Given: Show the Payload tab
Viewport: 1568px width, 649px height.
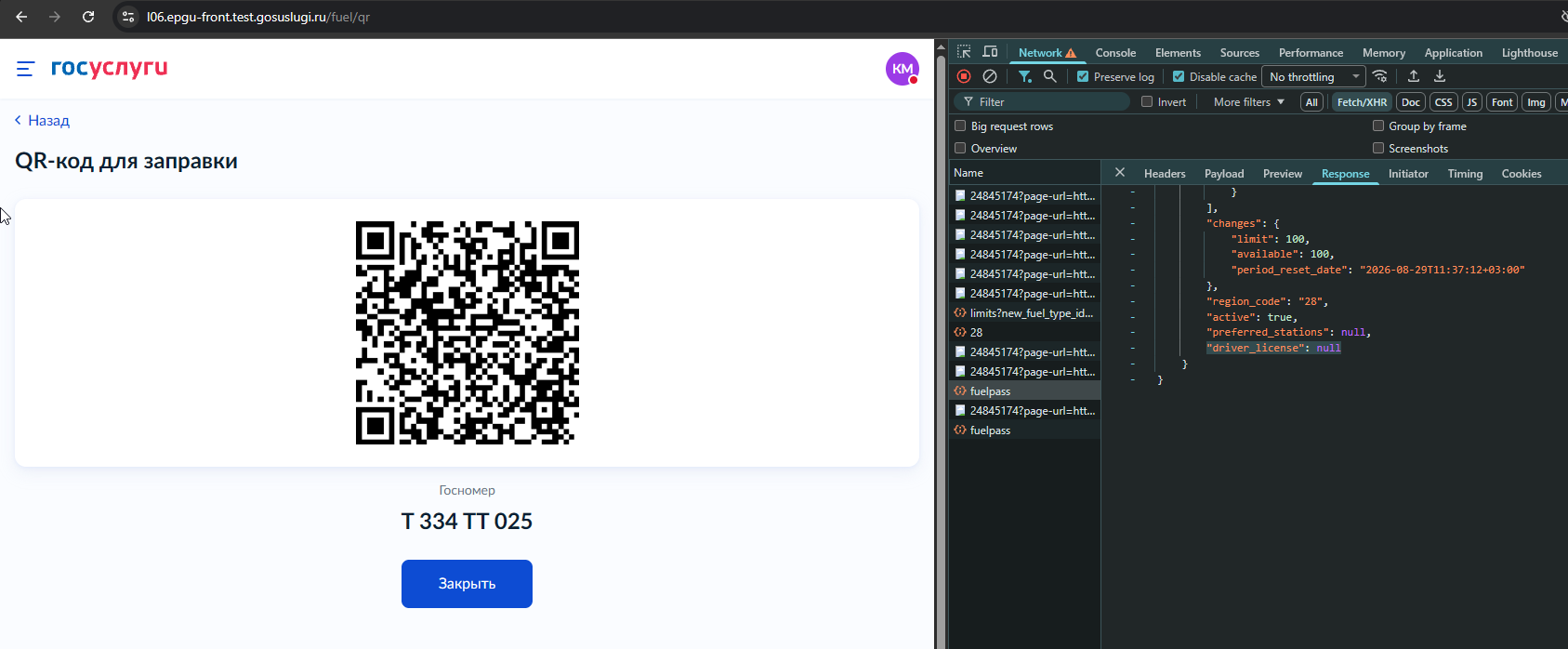Looking at the screenshot, I should pyautogui.click(x=1224, y=173).
